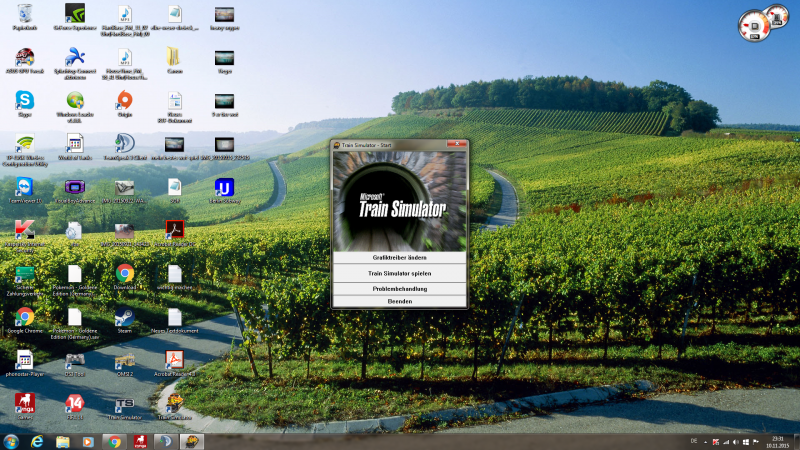Open ASUS GPU Tweak desktop shortcut
Image resolution: width=800 pixels, height=450 pixels.
pyautogui.click(x=24, y=61)
